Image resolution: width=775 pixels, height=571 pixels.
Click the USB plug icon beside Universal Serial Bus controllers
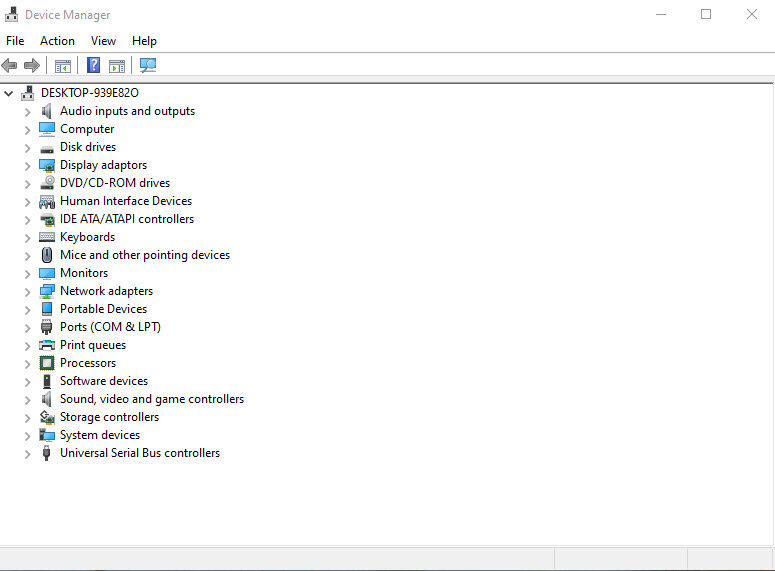tap(46, 453)
